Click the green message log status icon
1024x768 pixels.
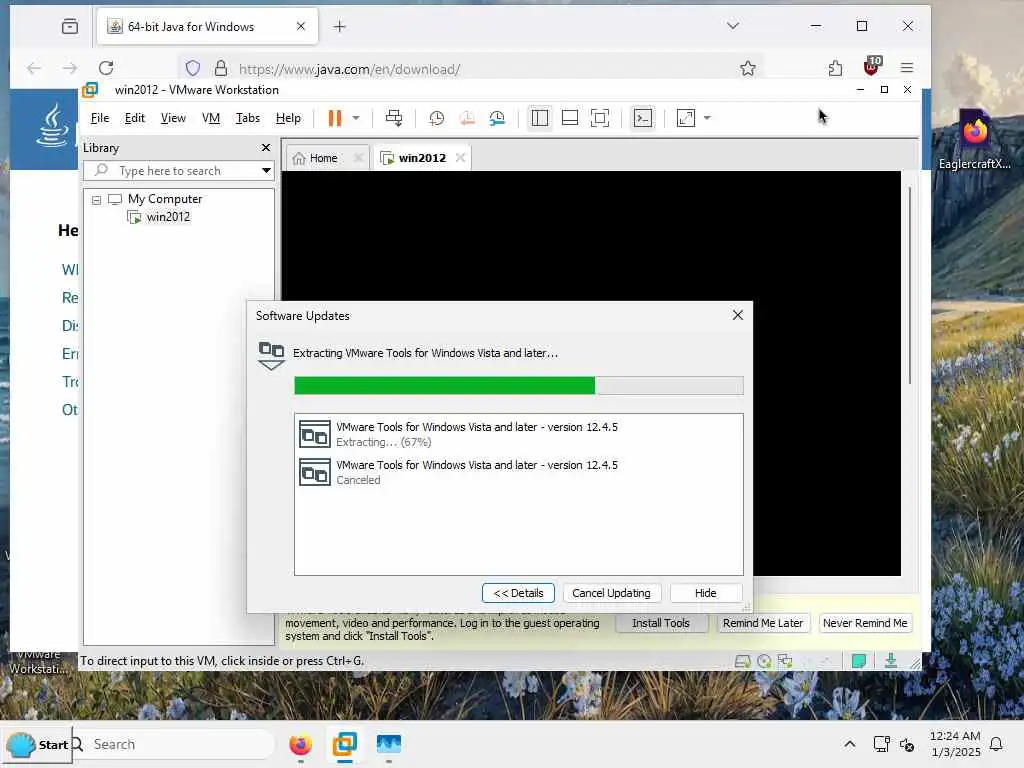pos(859,662)
